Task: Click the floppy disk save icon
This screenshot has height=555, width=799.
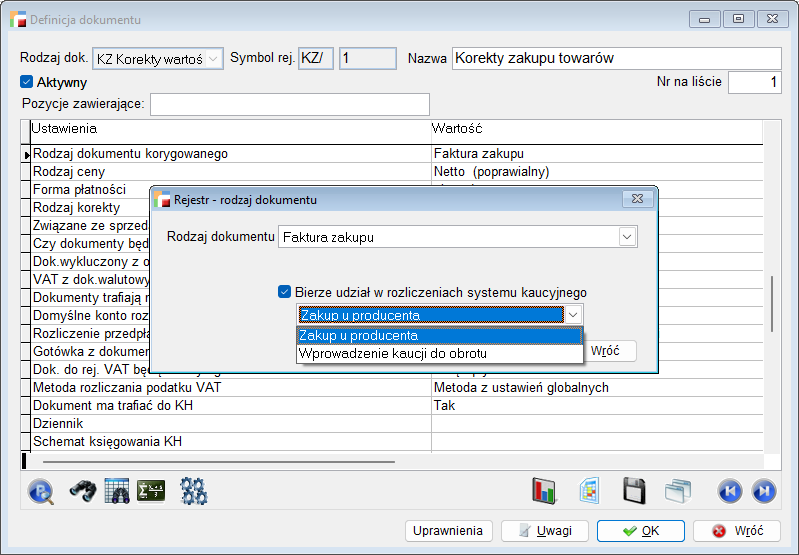Action: click(x=634, y=491)
